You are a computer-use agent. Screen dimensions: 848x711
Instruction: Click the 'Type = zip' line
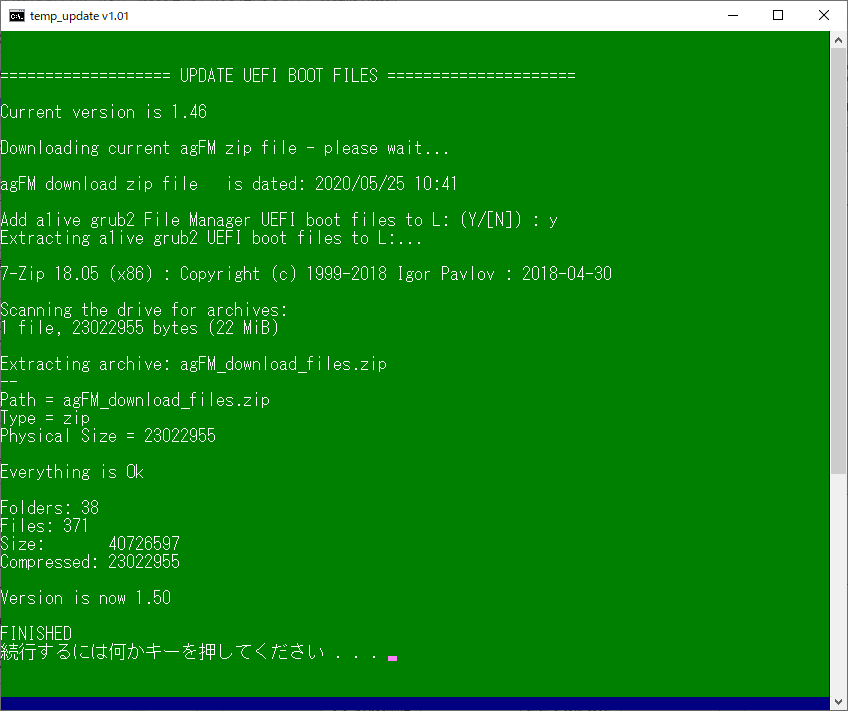(45, 418)
